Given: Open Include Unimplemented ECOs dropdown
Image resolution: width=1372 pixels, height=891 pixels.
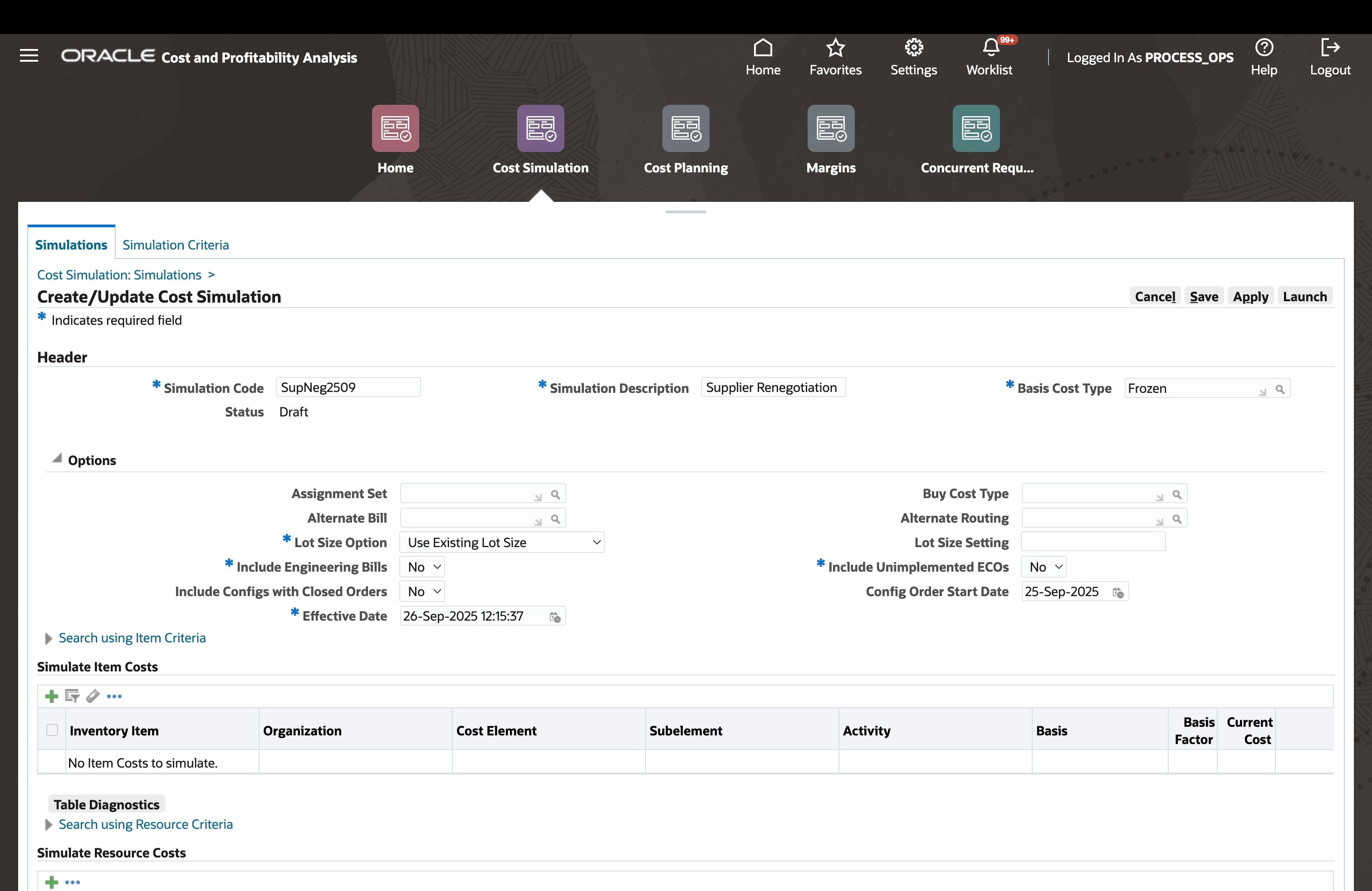Looking at the screenshot, I should [1044, 567].
